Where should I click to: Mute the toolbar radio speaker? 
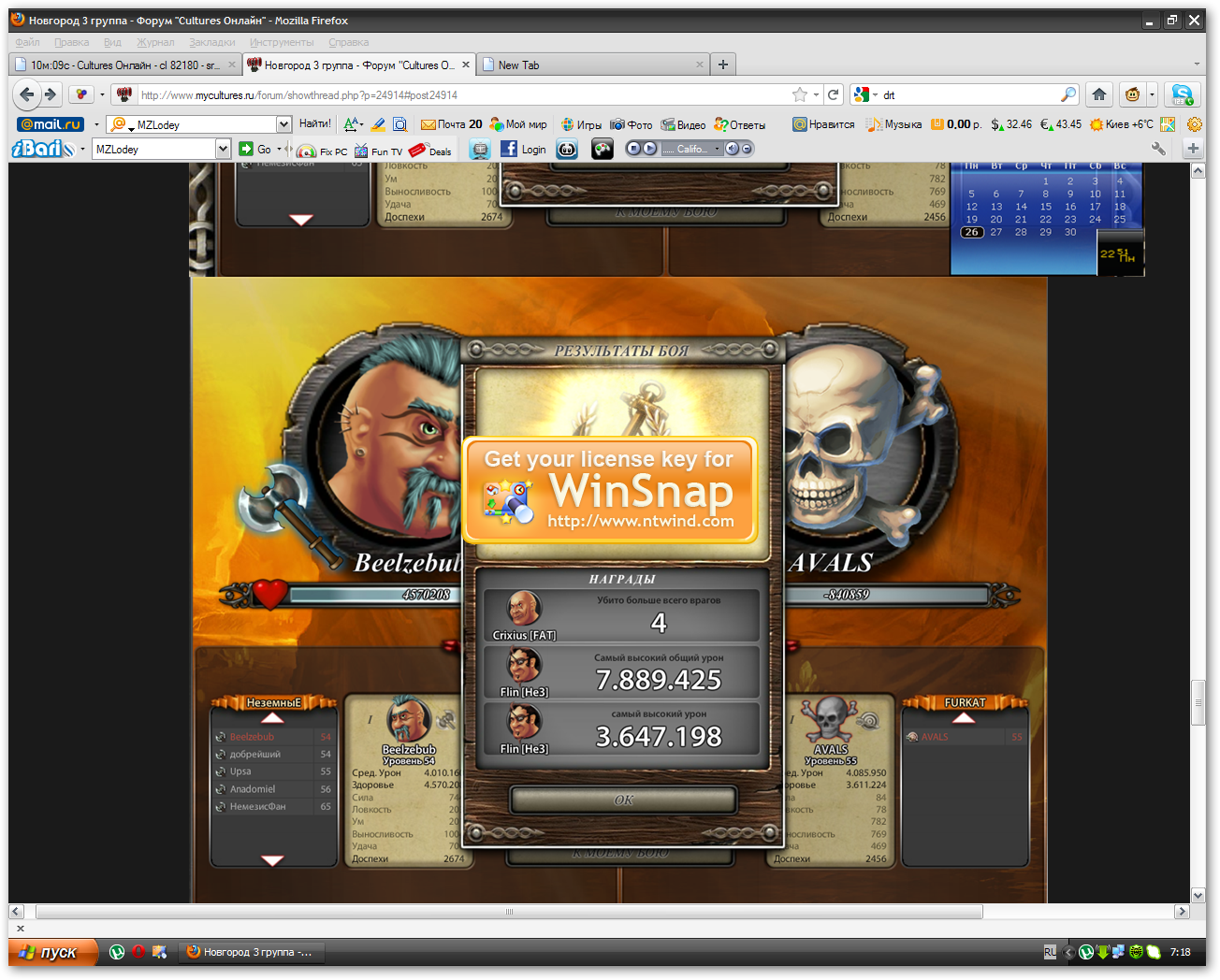coord(732,149)
